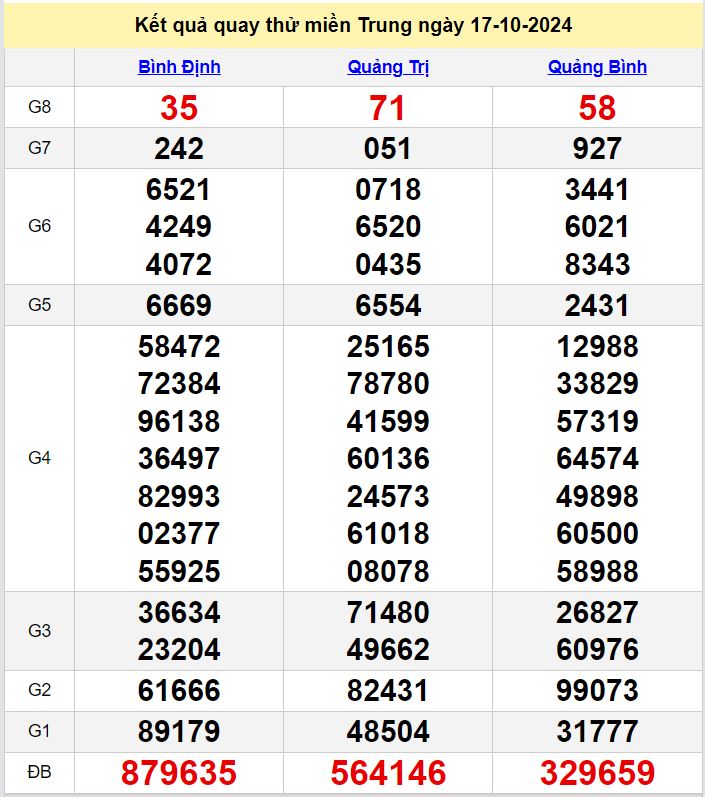Select G3 number 23204
Image resolution: width=705 pixels, height=797 pixels.
click(x=179, y=649)
